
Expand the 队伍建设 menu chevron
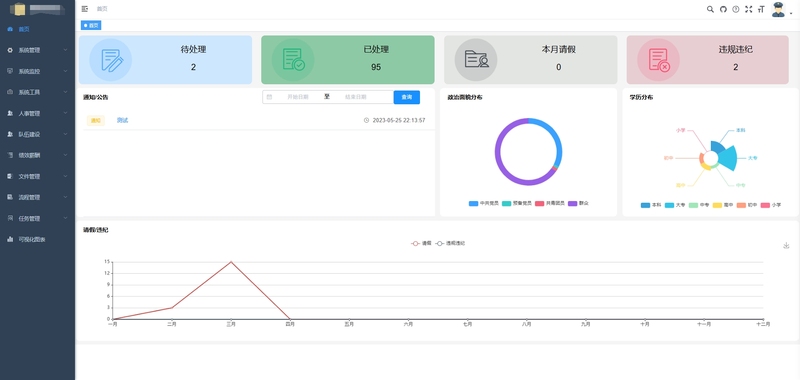tap(65, 134)
